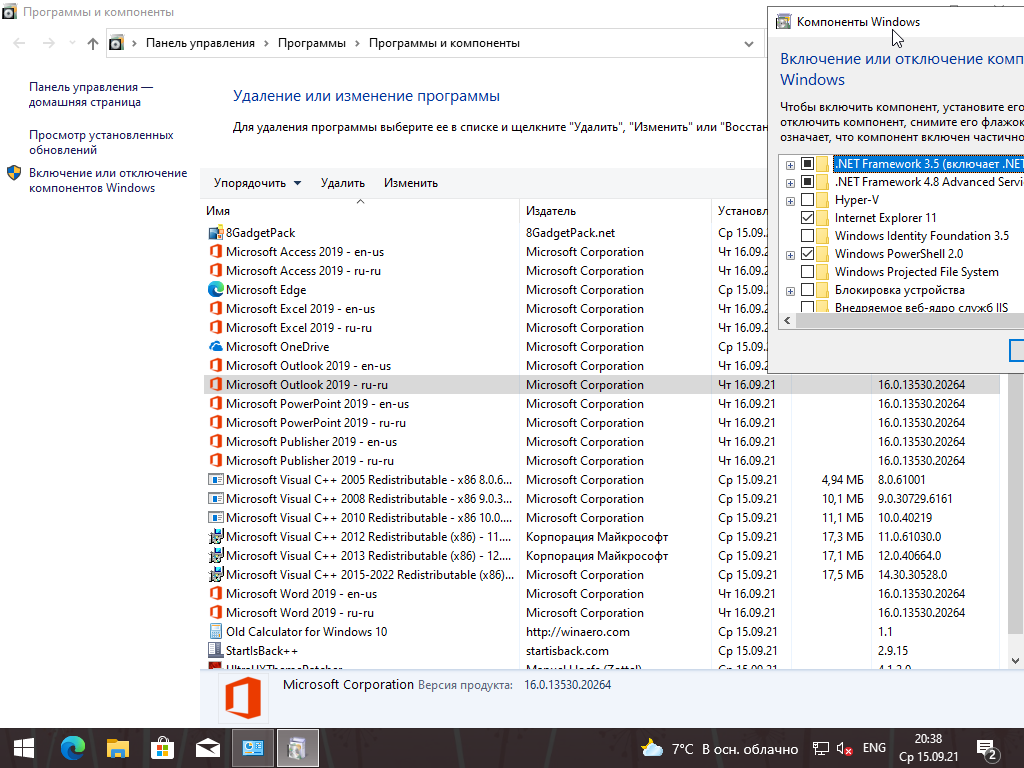The height and width of the screenshot is (768, 1024).
Task: Click the Удалить toolbar button
Action: click(x=343, y=183)
